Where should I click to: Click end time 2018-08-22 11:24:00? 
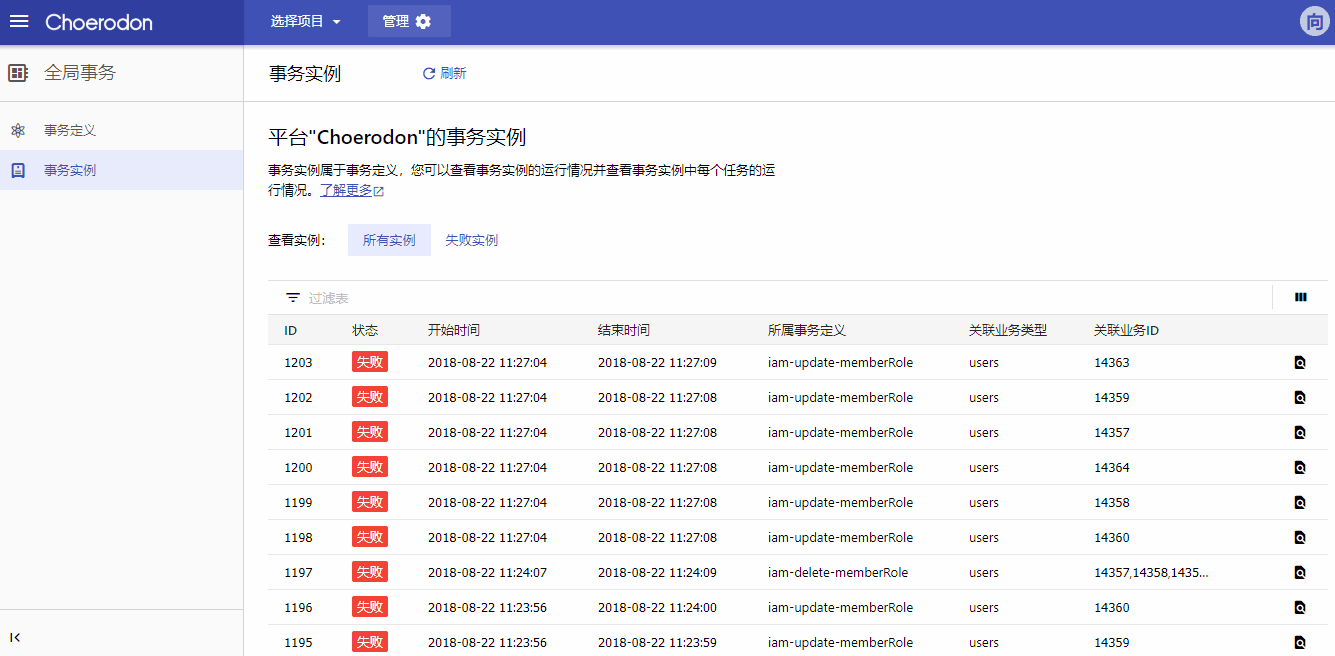pyautogui.click(x=657, y=607)
